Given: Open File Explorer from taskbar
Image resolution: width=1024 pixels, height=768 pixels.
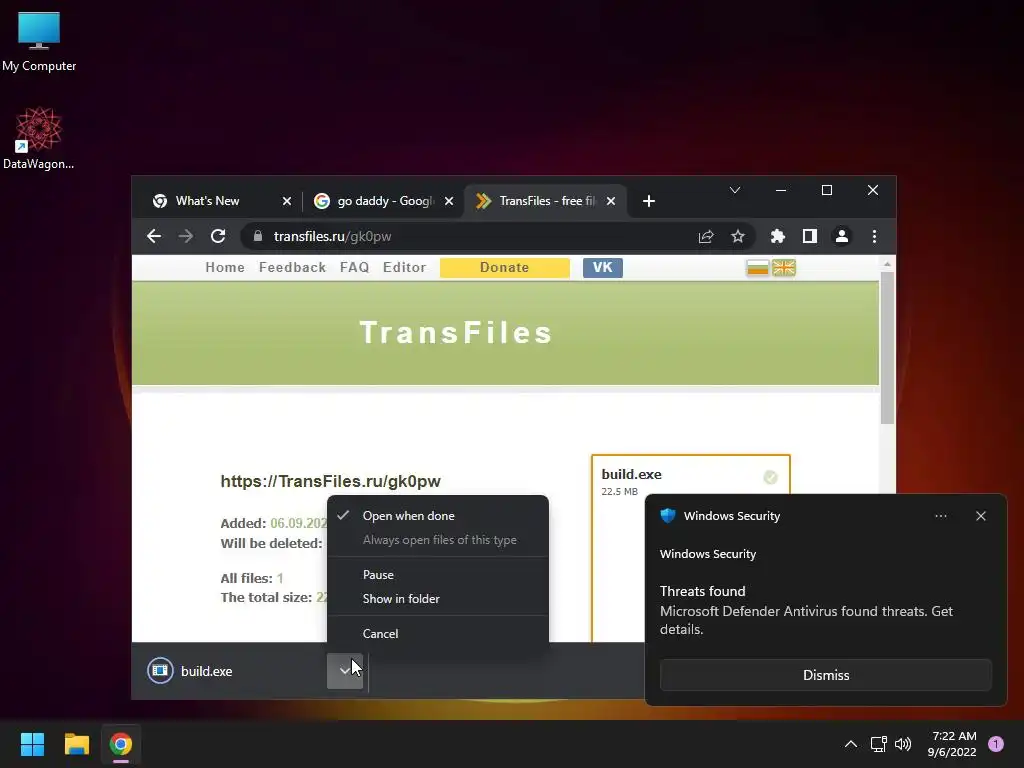Looking at the screenshot, I should coord(76,744).
